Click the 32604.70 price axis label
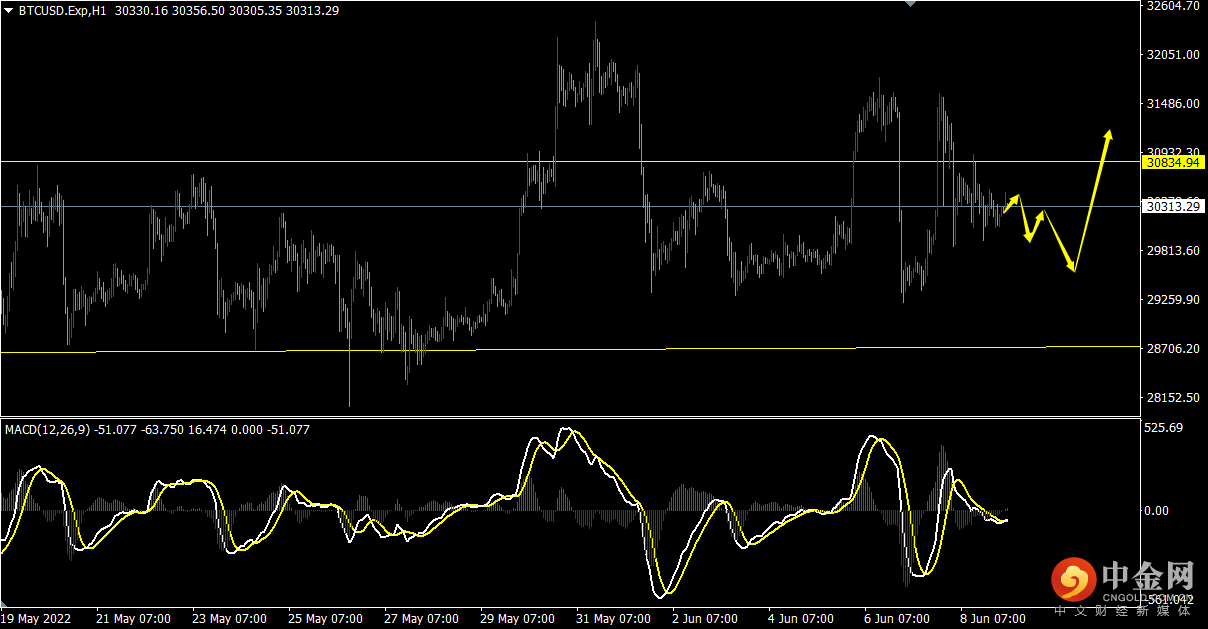This screenshot has width=1208, height=629. [x=1173, y=6]
